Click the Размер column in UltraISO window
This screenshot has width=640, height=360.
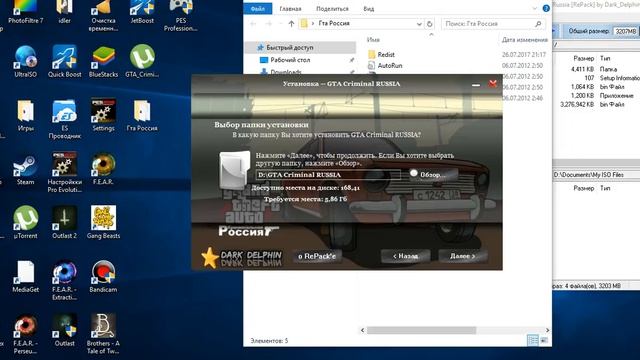click(x=583, y=58)
